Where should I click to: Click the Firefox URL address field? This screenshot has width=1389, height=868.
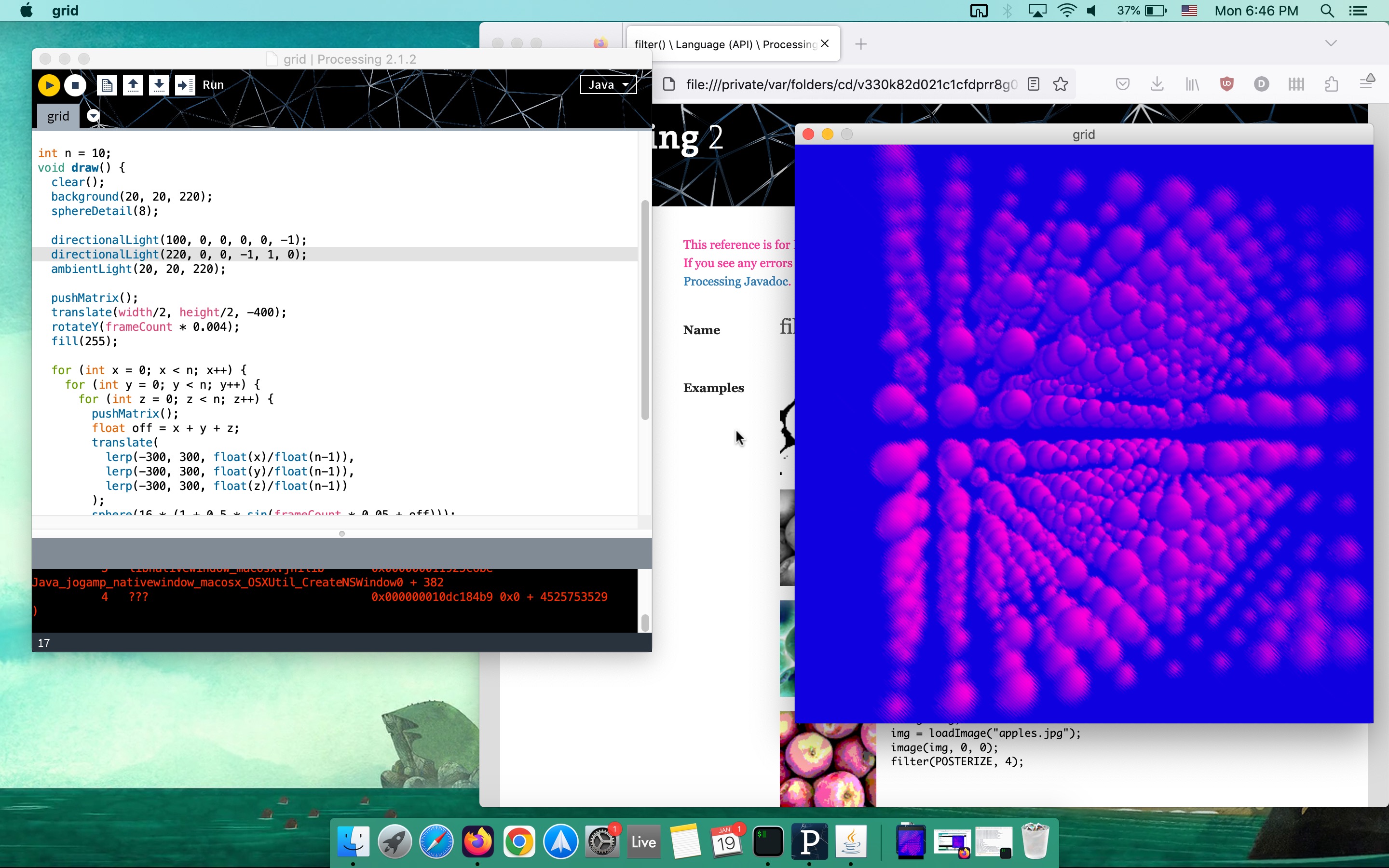(x=849, y=84)
